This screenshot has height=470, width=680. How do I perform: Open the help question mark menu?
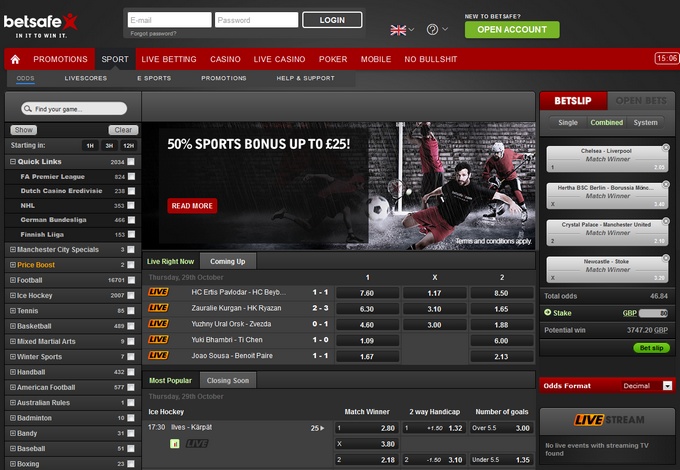point(437,29)
